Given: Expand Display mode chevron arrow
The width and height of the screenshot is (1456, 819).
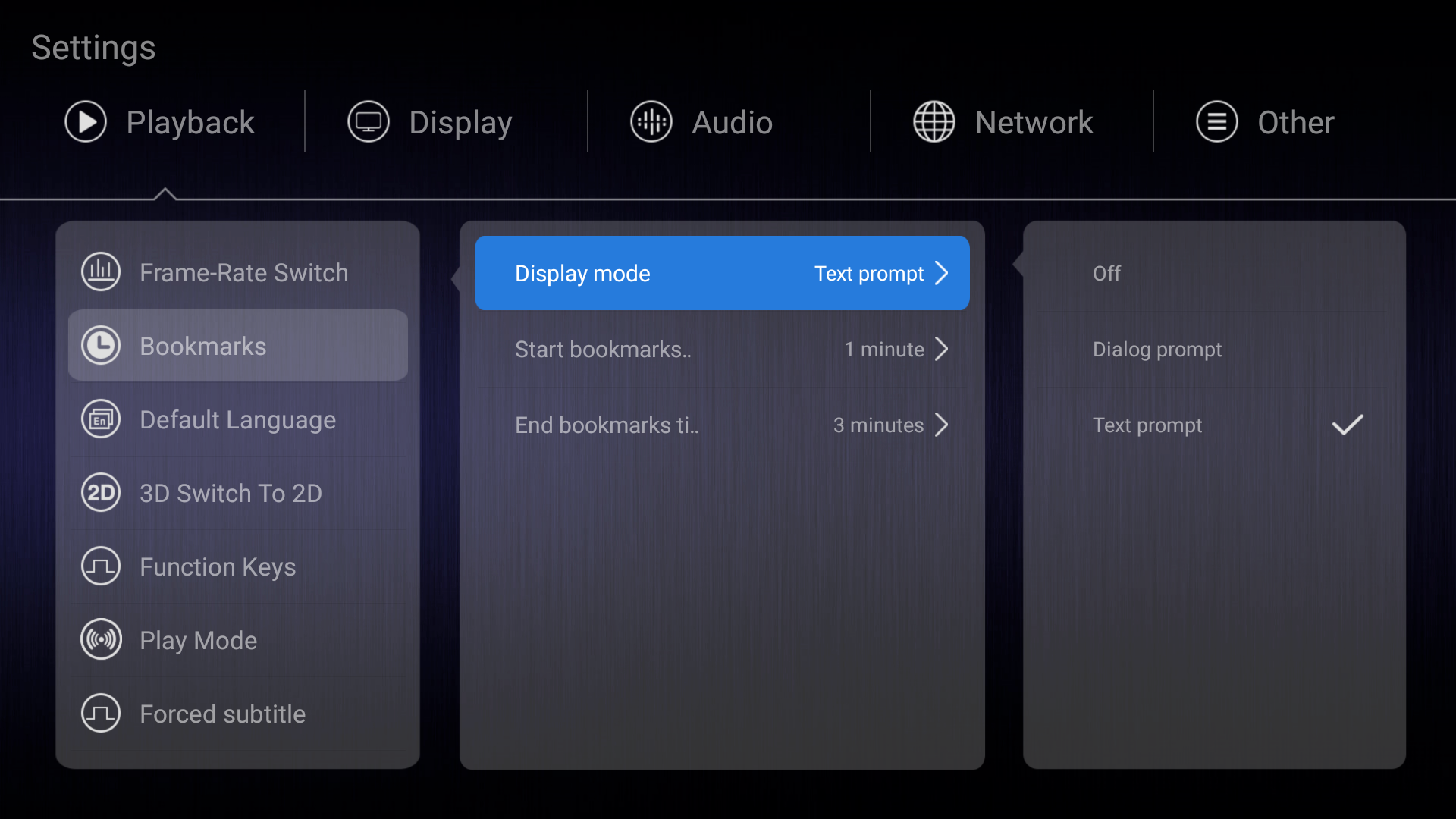Looking at the screenshot, I should pos(942,273).
